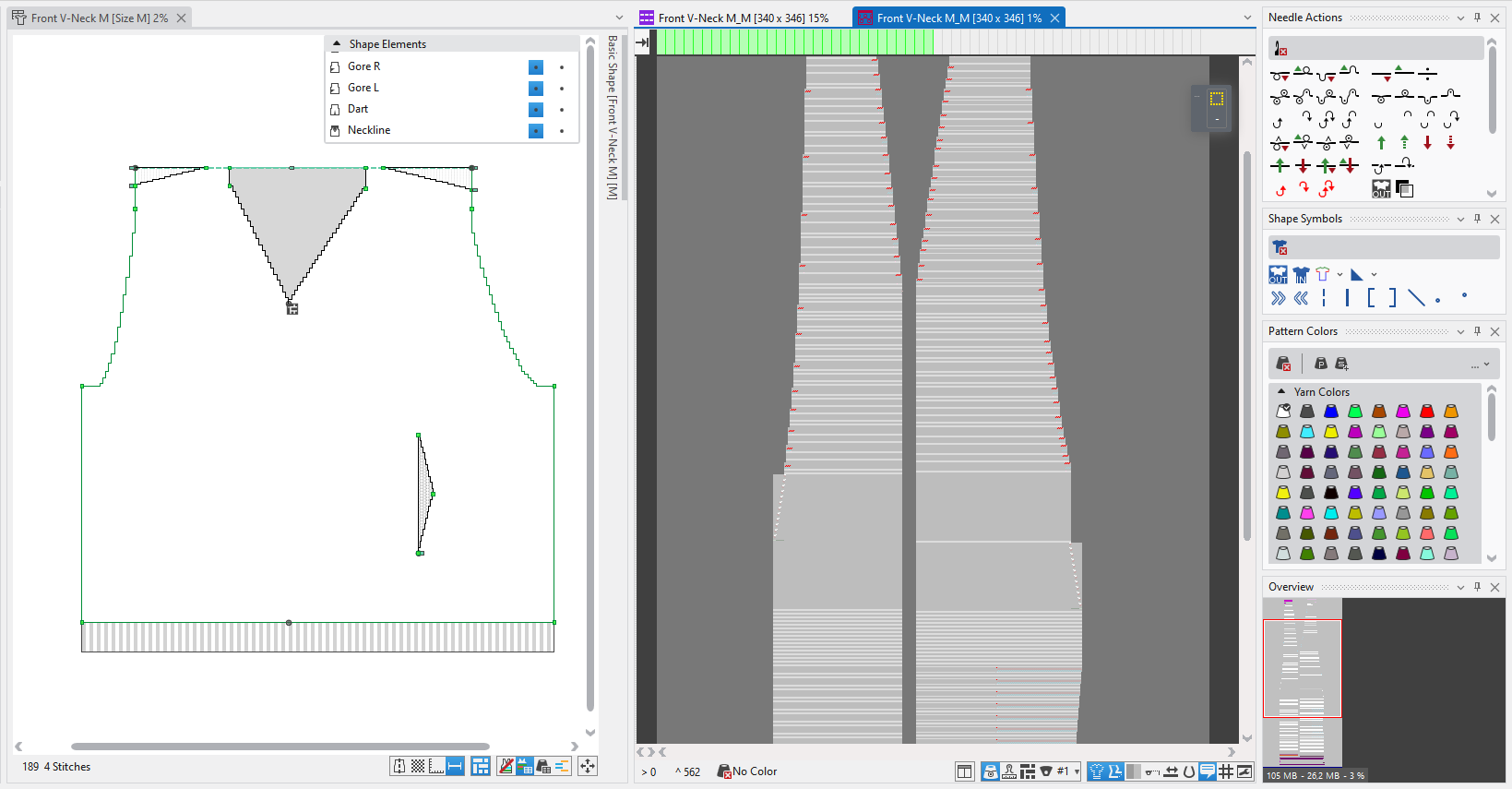Switch to Front V-Neck M_M 15% tab

pos(743,18)
